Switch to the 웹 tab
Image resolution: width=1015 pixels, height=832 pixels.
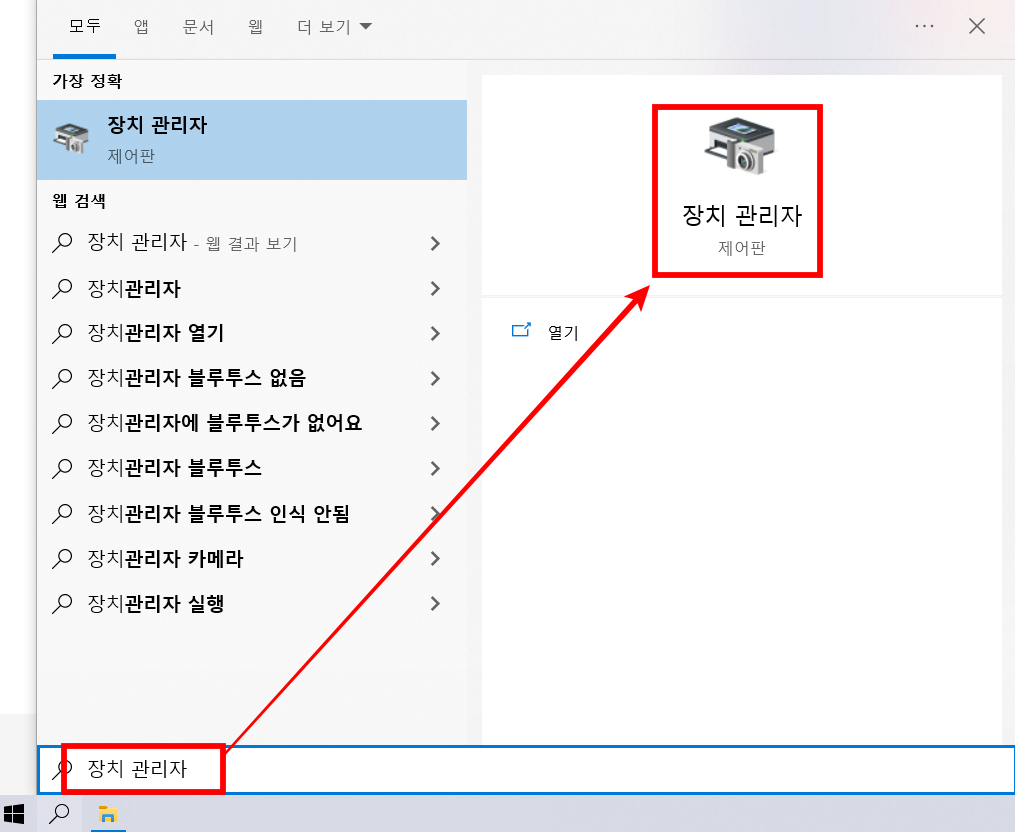coord(255,27)
